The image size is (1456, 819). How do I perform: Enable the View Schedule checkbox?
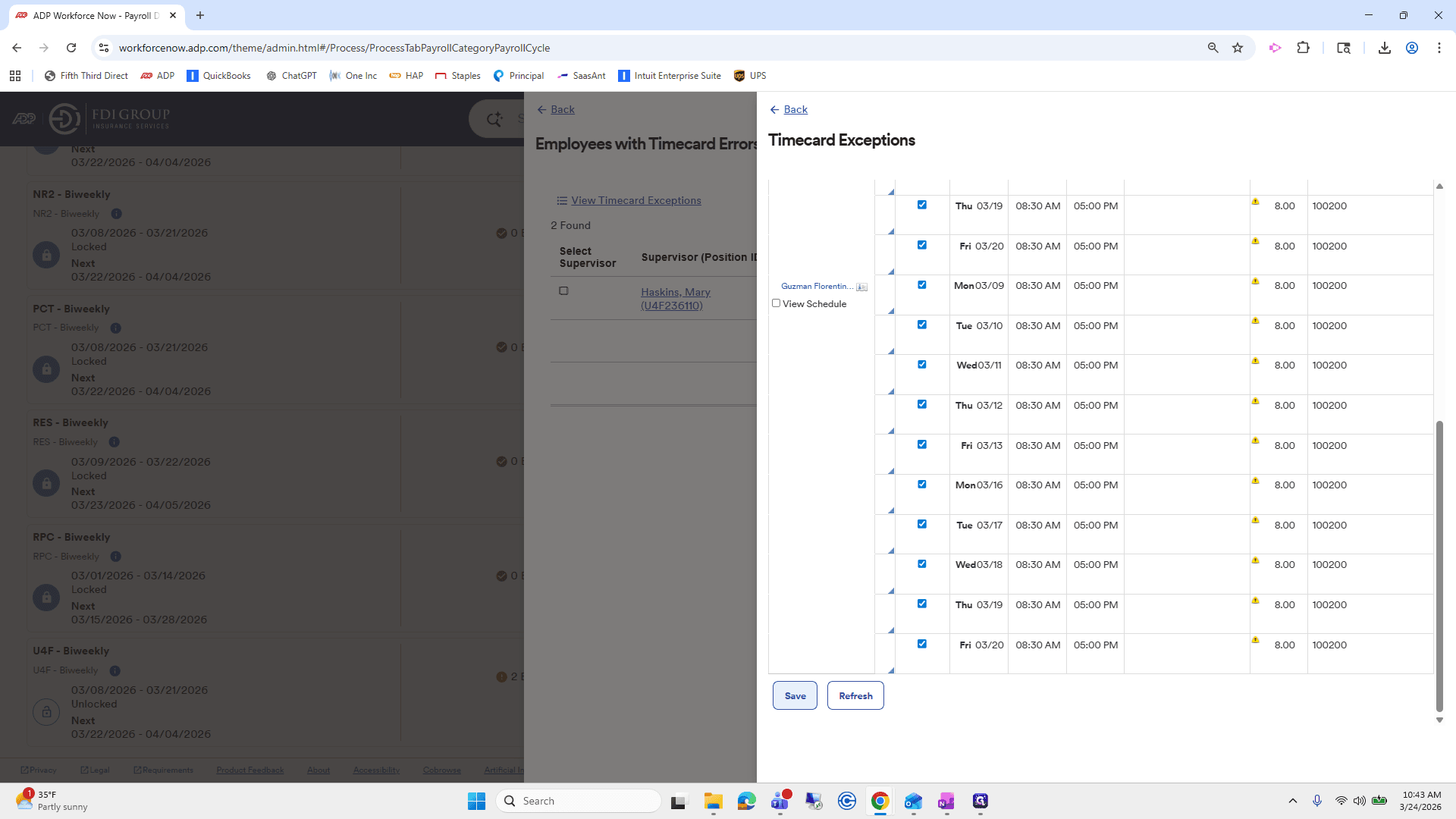coord(776,303)
